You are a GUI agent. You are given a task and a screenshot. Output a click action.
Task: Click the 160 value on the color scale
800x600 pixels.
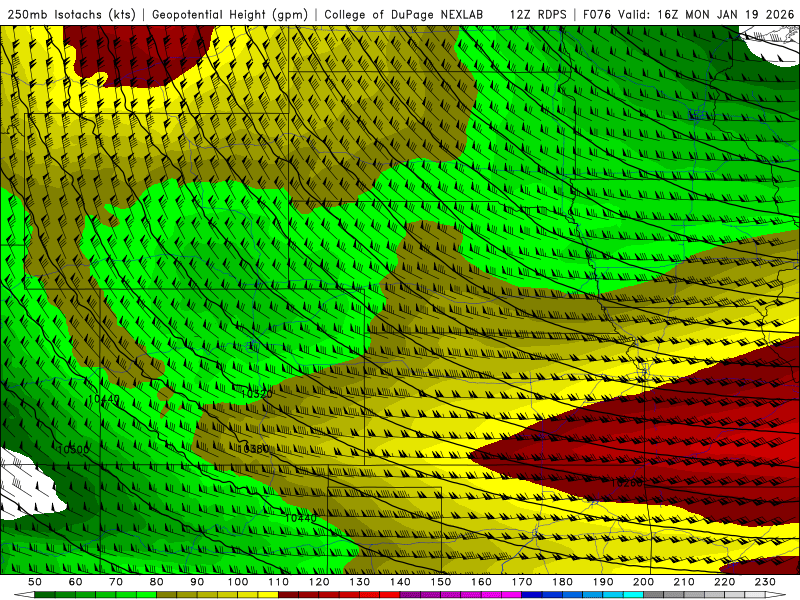click(x=482, y=582)
